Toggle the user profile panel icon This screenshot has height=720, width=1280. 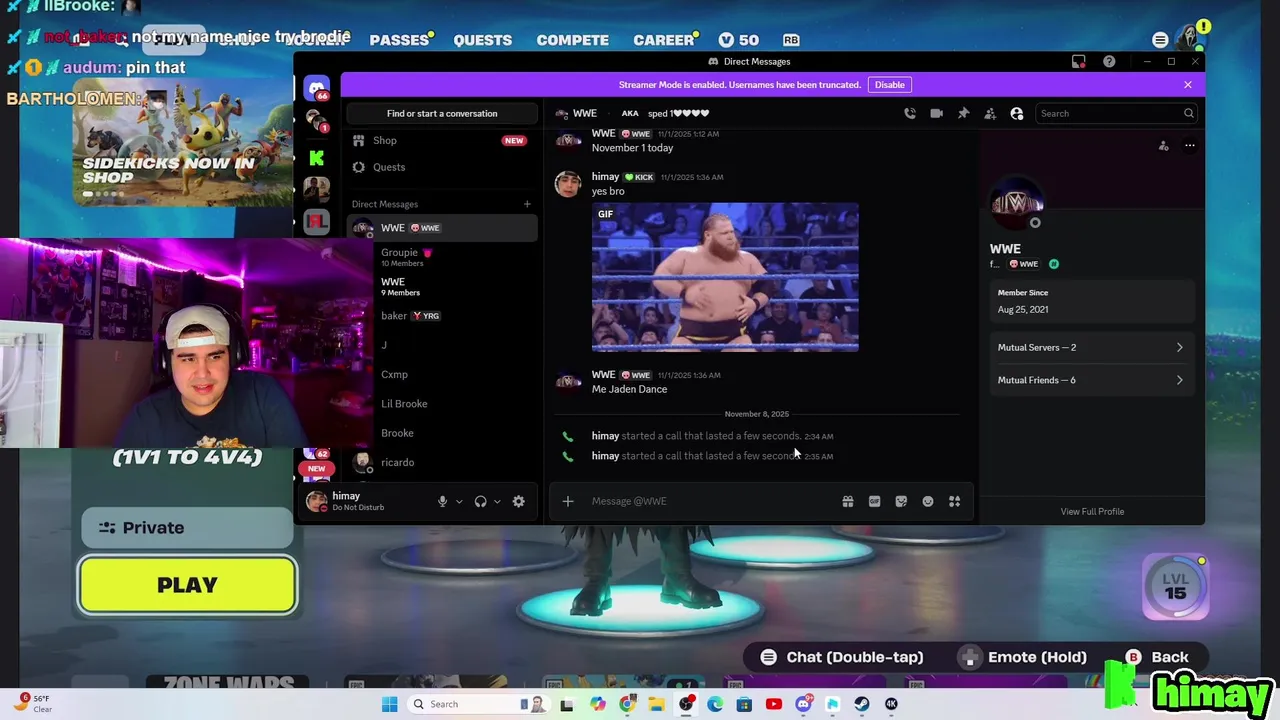(1017, 113)
